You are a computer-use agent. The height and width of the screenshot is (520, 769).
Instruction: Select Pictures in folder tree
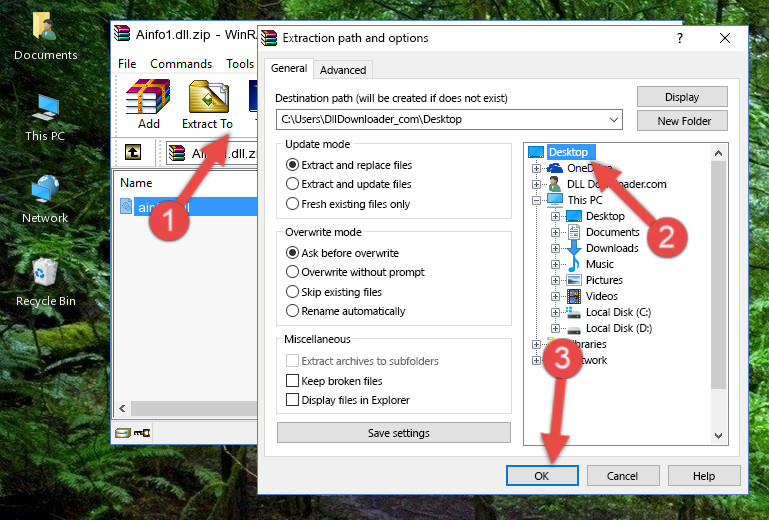pos(604,280)
